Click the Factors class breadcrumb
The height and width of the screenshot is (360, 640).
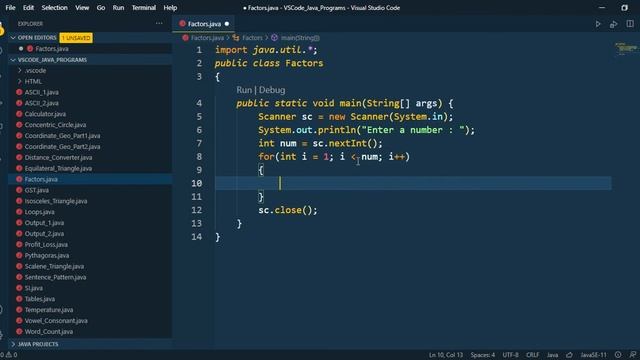click(252, 38)
